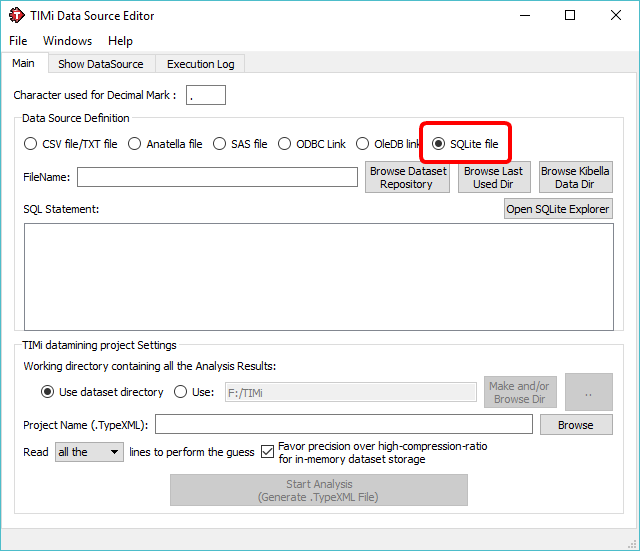Click the Decimal Mark character field
The height and width of the screenshot is (551, 640).
[x=206, y=95]
